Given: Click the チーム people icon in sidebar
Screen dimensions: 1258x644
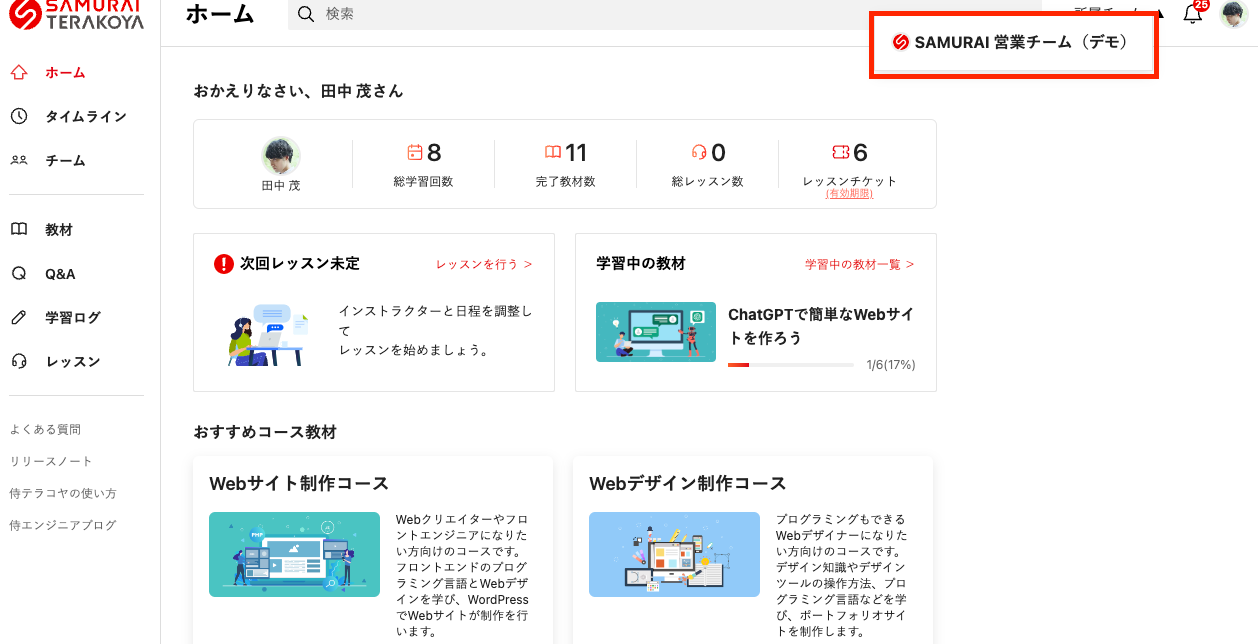Looking at the screenshot, I should click(19, 161).
